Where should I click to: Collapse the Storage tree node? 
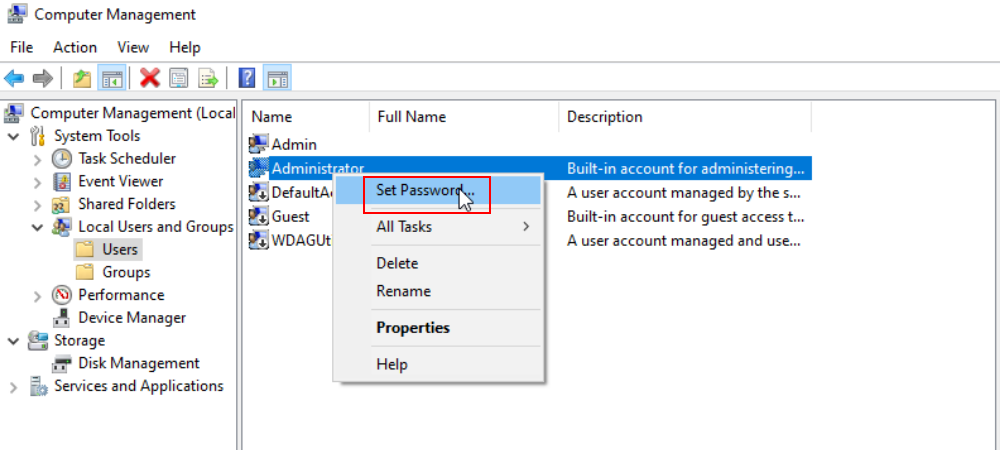click(13, 341)
